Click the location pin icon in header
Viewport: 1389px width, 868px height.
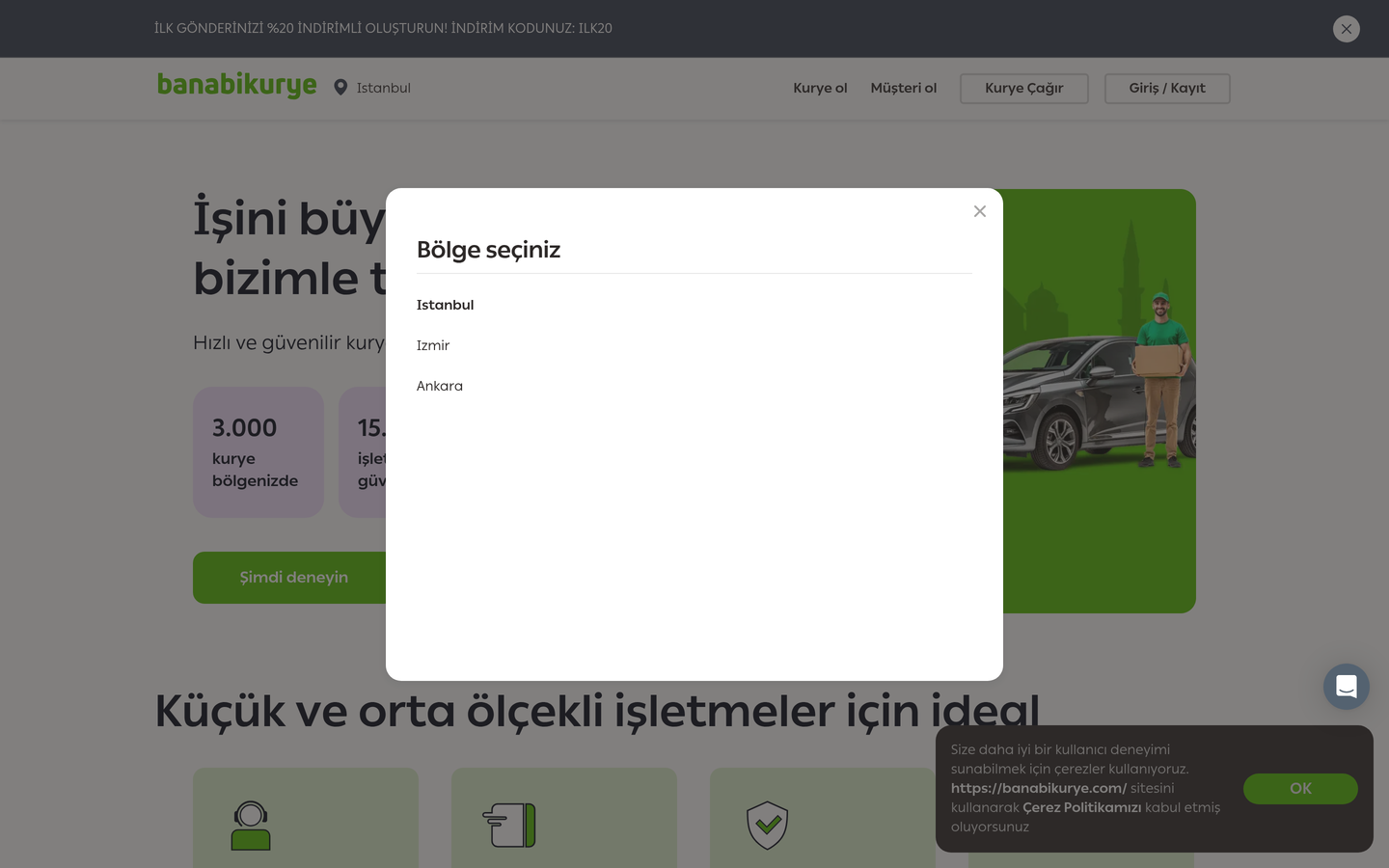point(340,88)
